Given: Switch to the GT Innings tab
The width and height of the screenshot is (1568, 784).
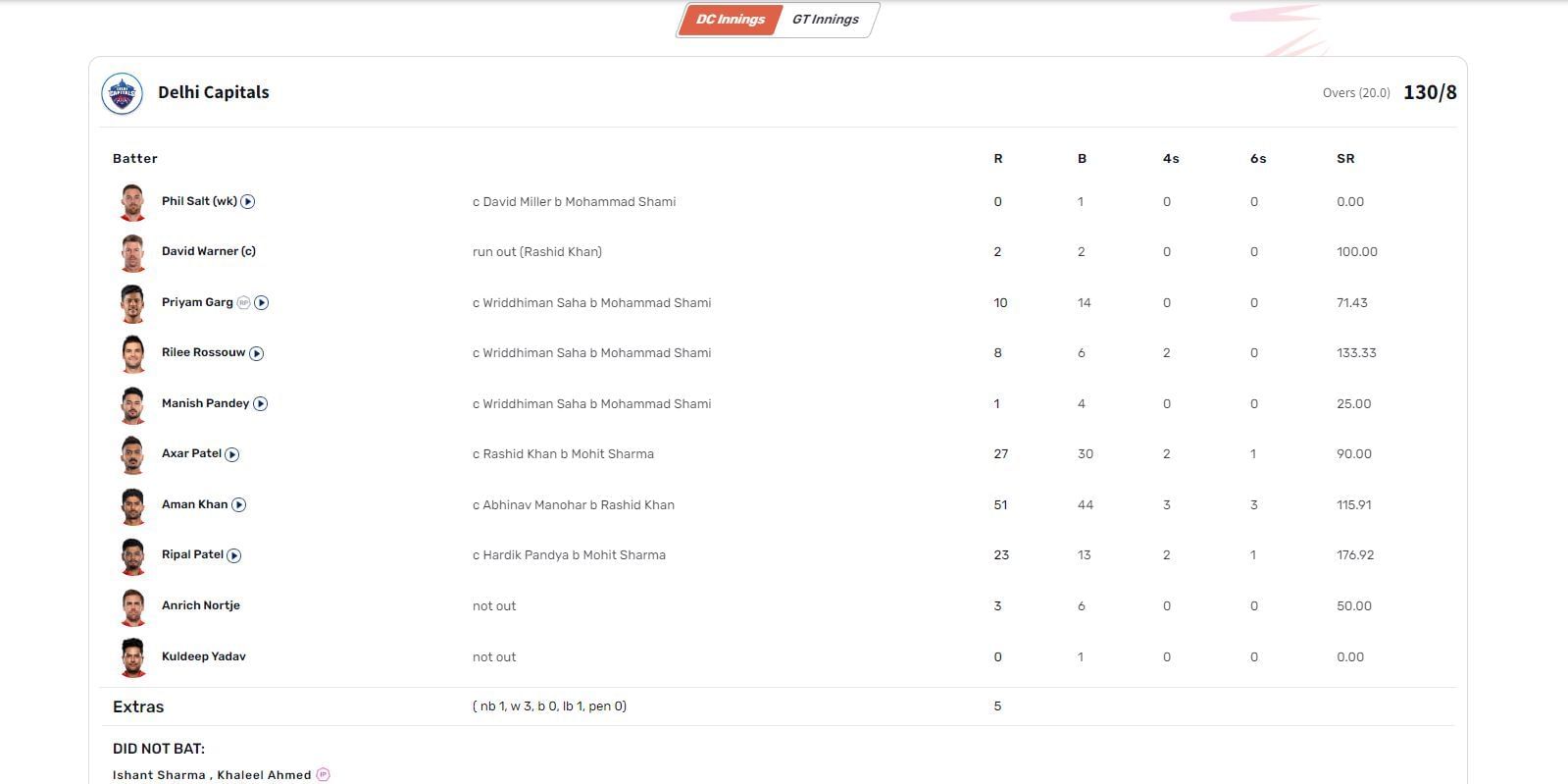Looking at the screenshot, I should 825,20.
